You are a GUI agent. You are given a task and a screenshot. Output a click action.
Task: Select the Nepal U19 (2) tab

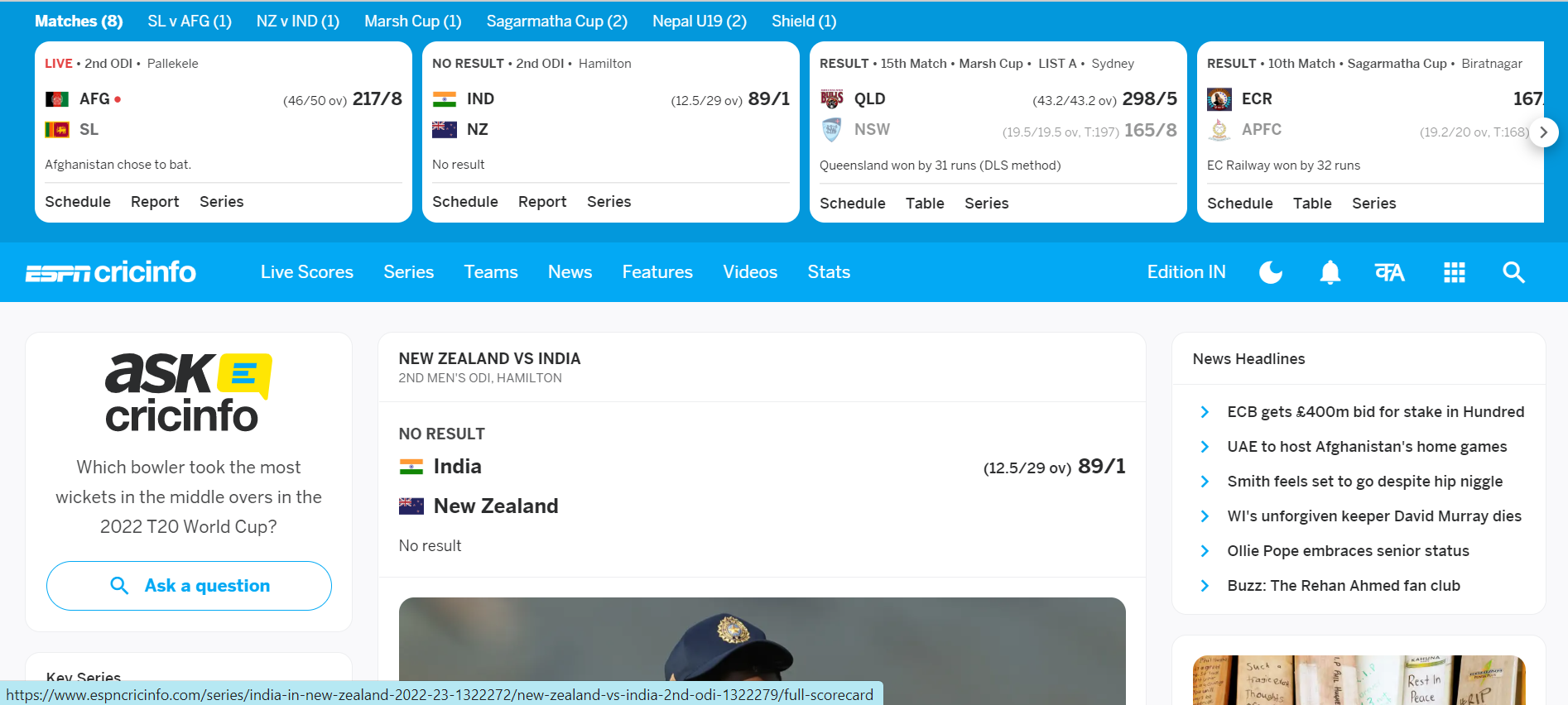[700, 22]
